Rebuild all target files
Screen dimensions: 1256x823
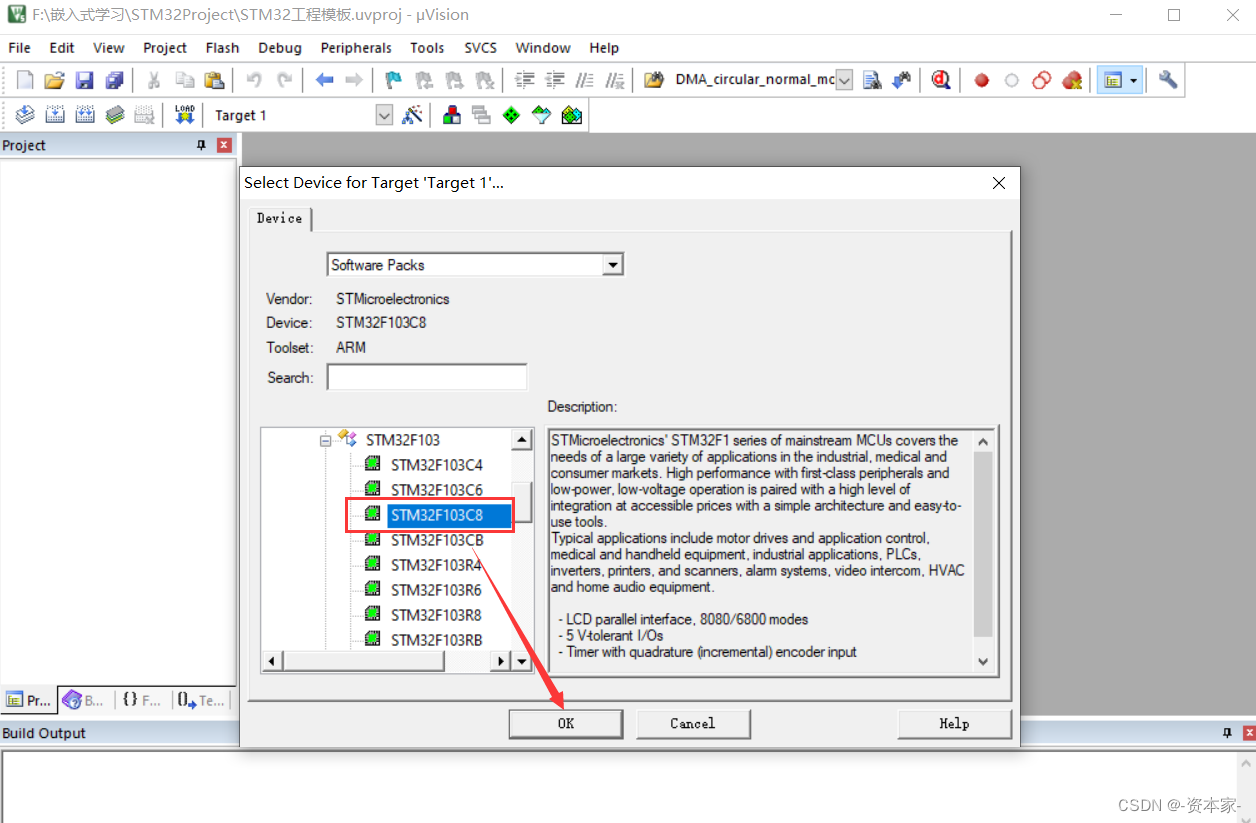click(x=85, y=115)
